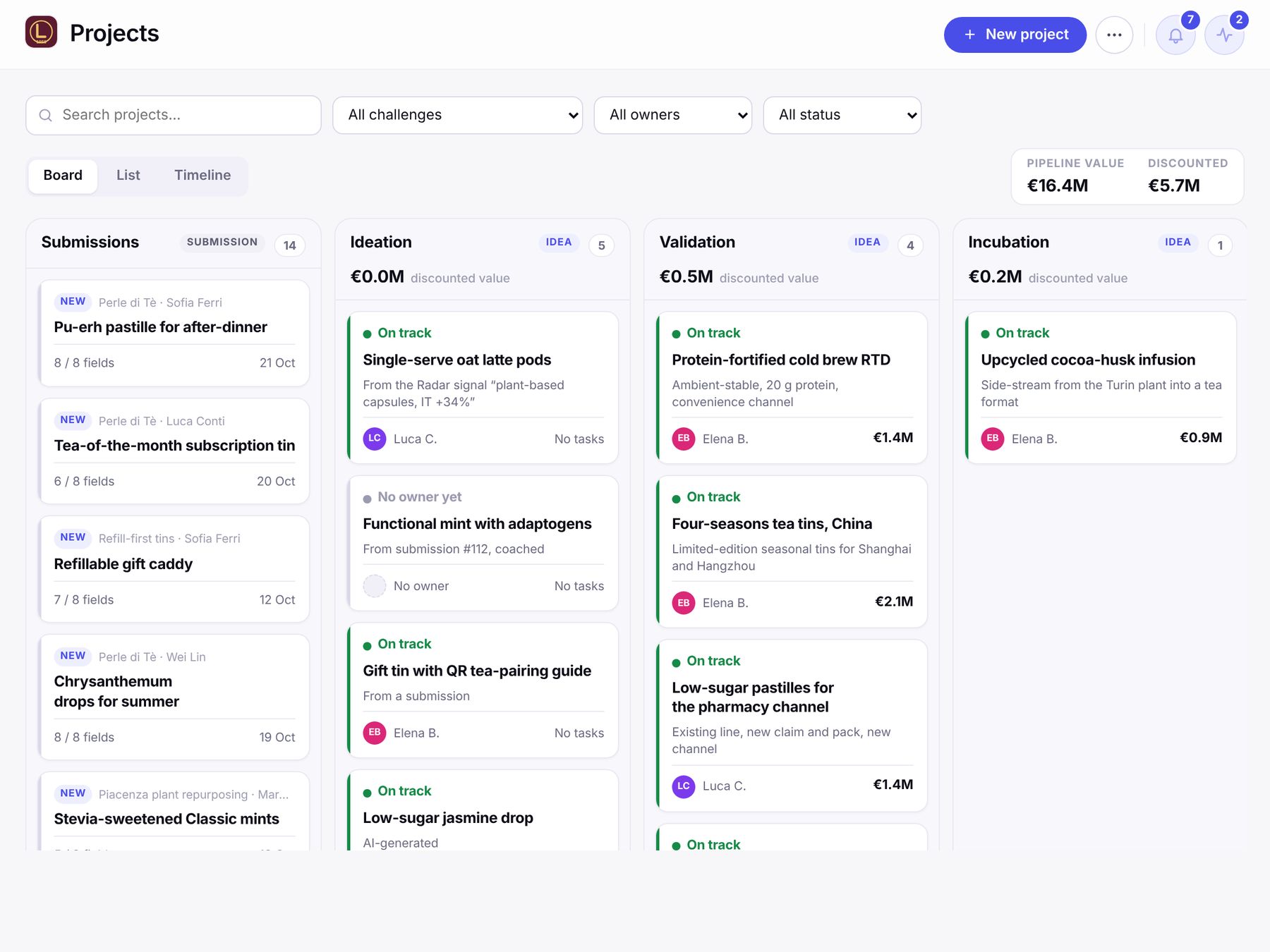
Task: Click LC avatar on oat latte pods card
Action: tap(375, 439)
